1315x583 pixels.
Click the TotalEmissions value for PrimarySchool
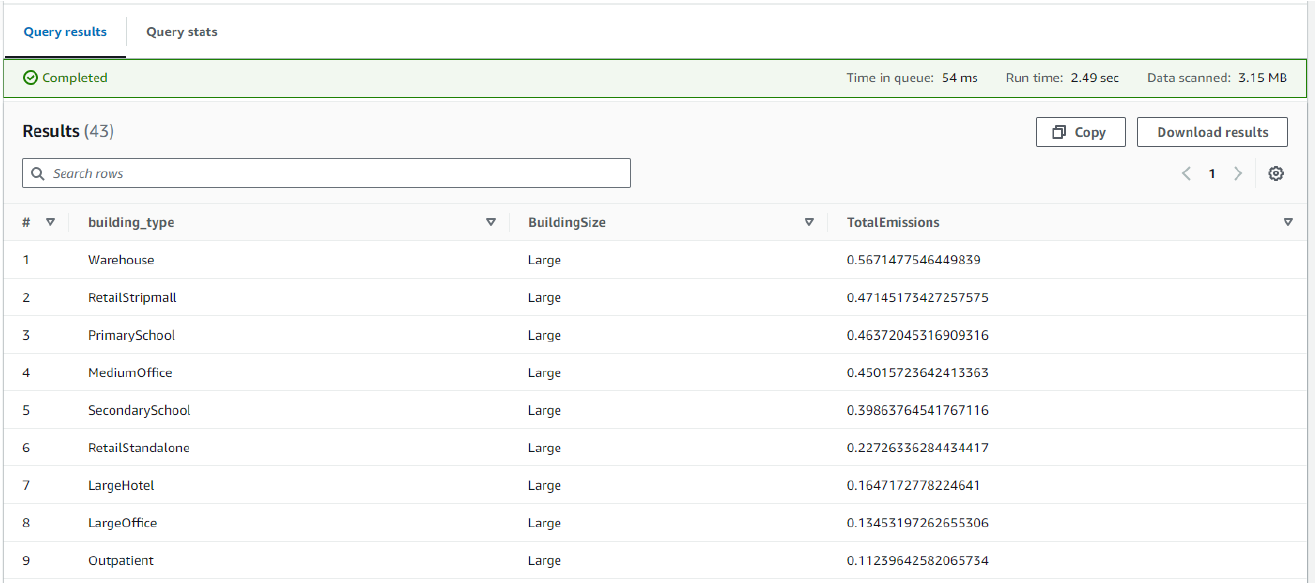coord(917,335)
